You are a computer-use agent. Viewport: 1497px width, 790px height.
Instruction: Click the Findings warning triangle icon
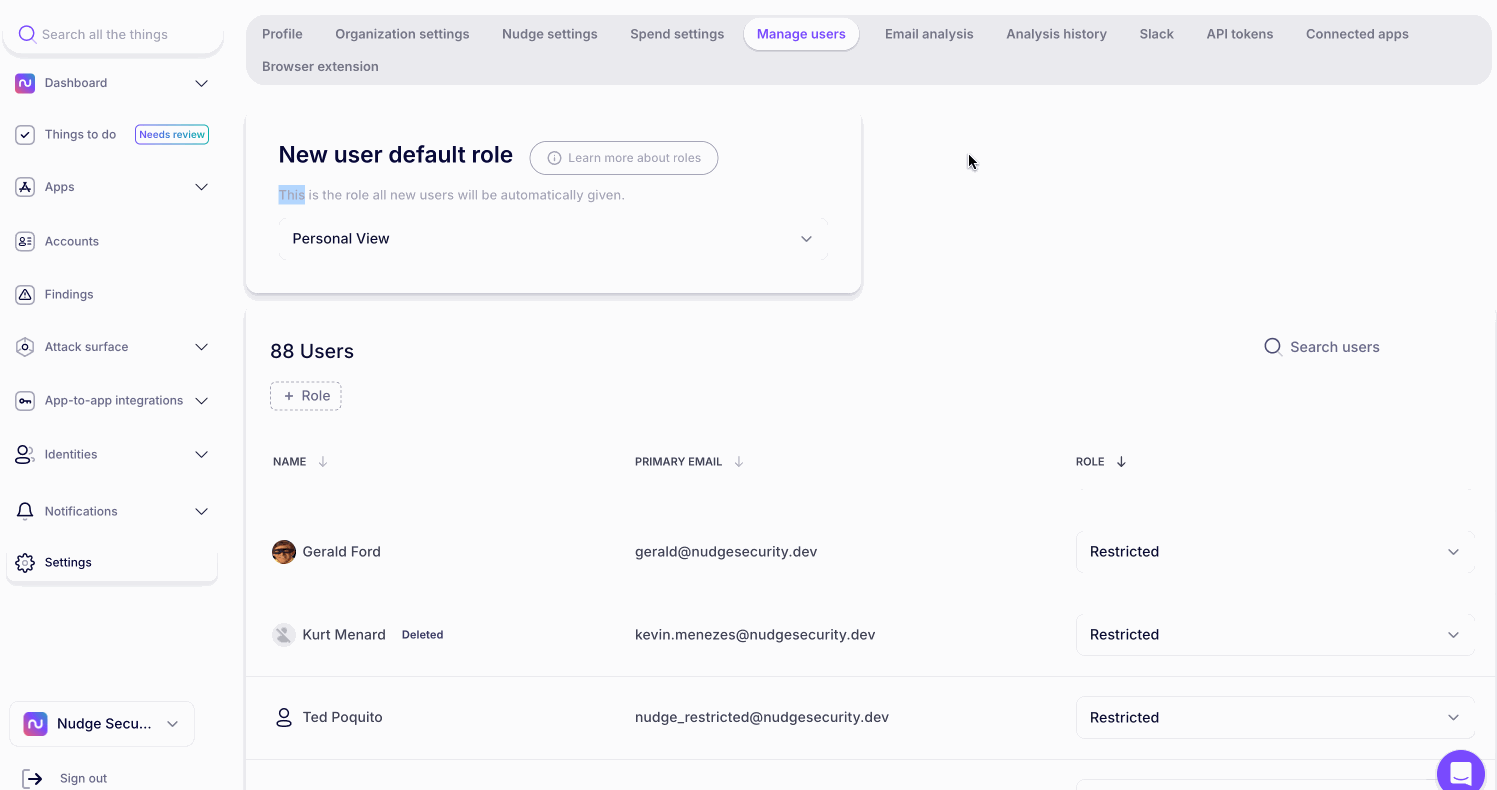tap(25, 294)
